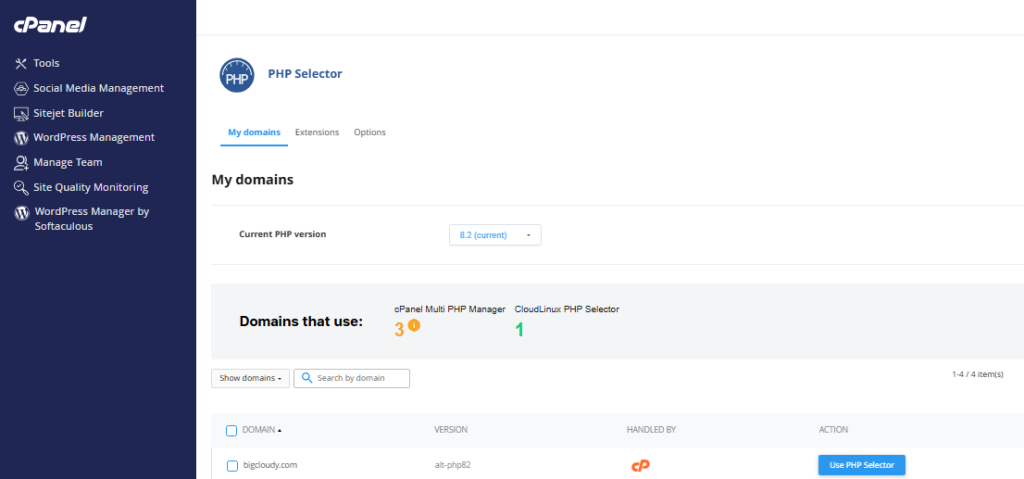Image resolution: width=1024 pixels, height=479 pixels.
Task: Click the Social Media Management icon
Action: tap(21, 88)
